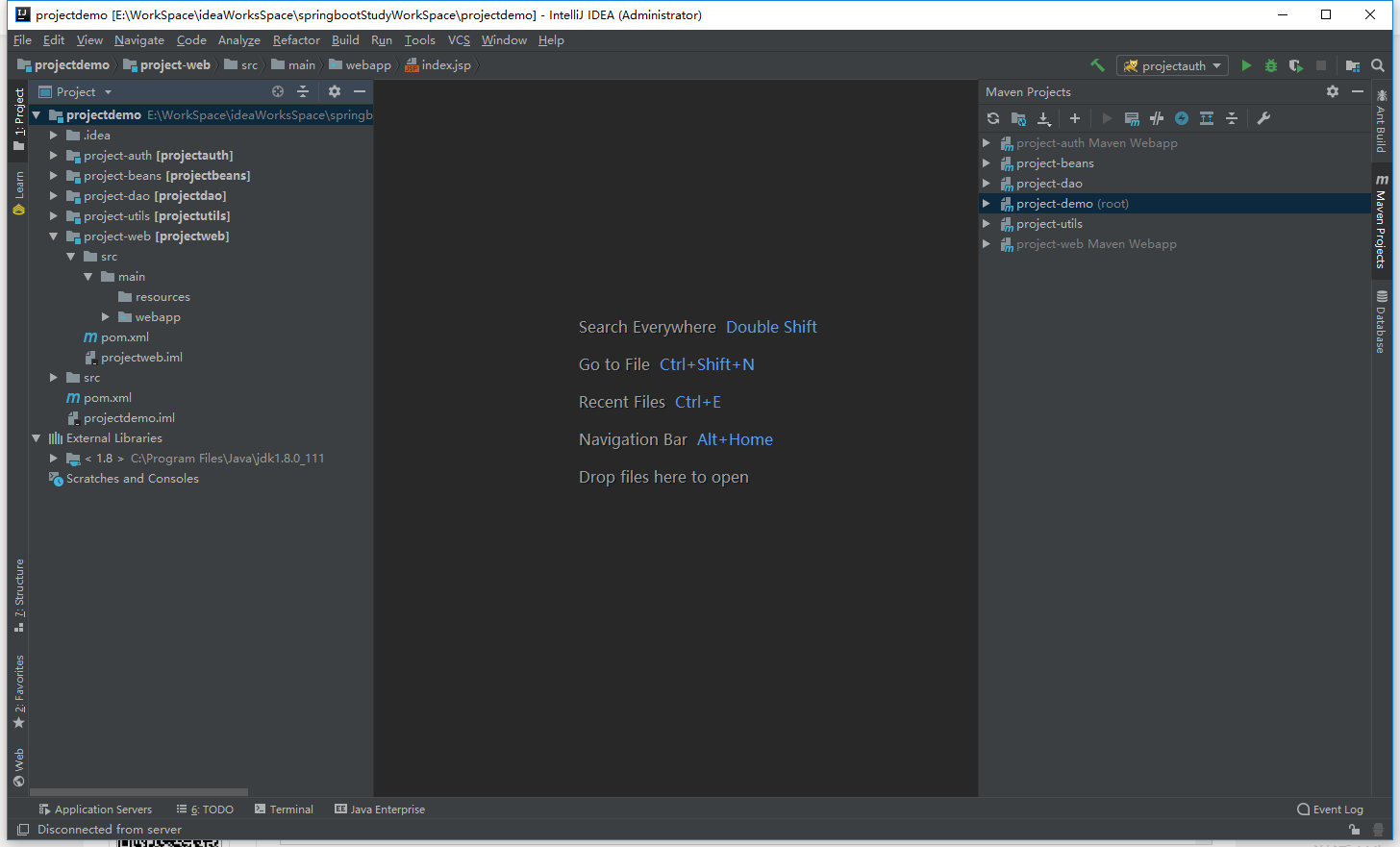The image size is (1400, 847).
Task: Expand the webapp folder in the tree
Action: coord(106,317)
